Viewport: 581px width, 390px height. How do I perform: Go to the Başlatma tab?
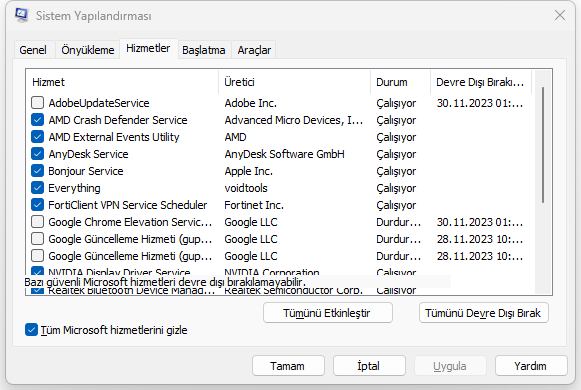[x=204, y=50]
